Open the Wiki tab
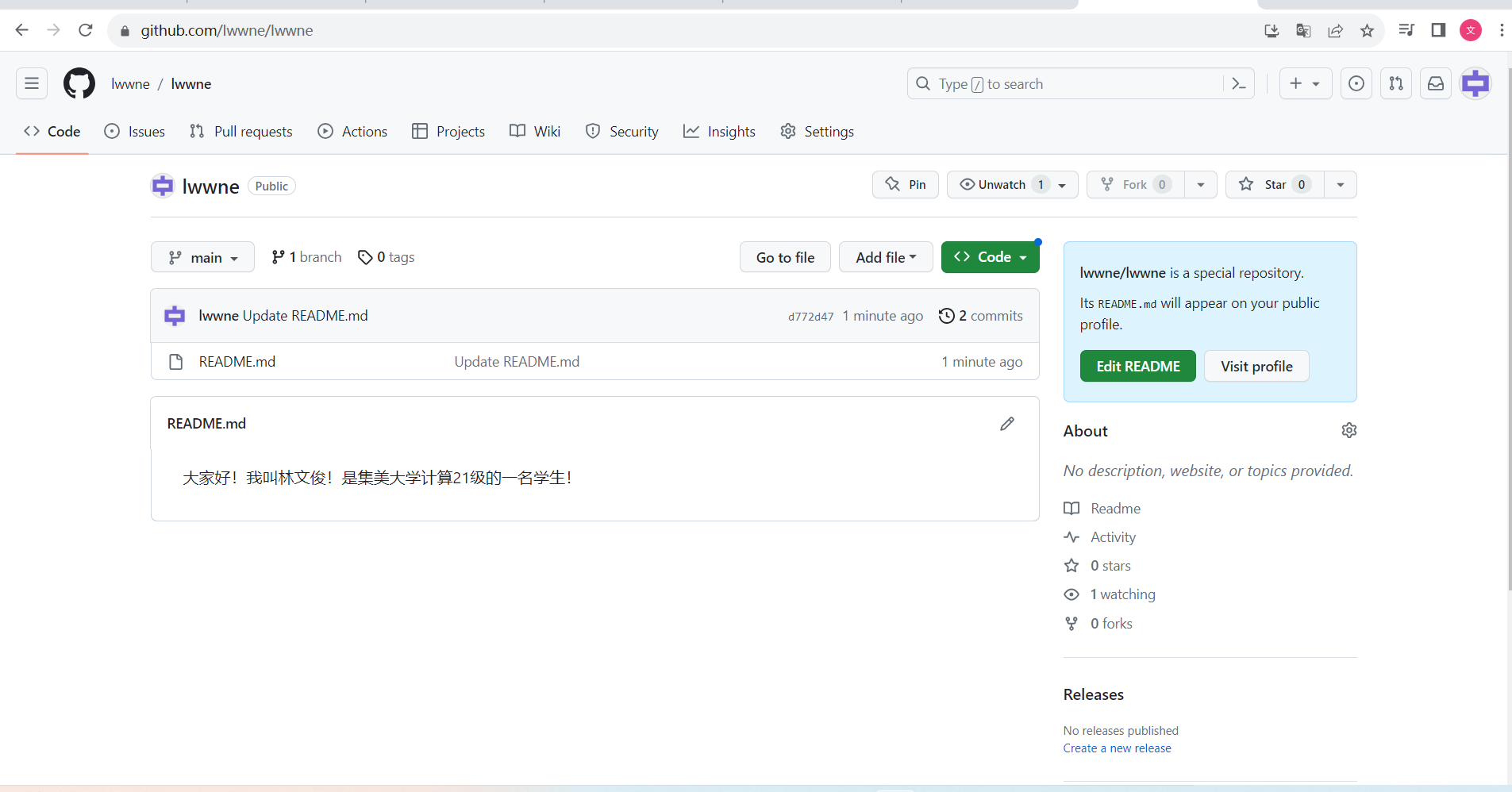Image resolution: width=1512 pixels, height=792 pixels. pyautogui.click(x=535, y=132)
